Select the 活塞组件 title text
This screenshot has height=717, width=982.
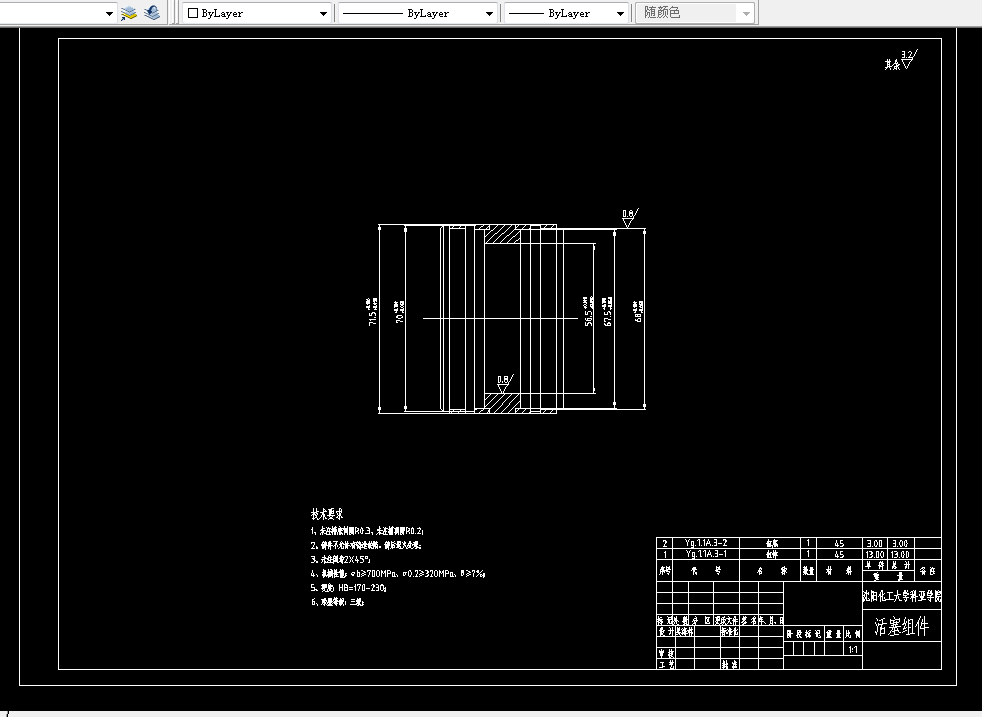(x=901, y=626)
